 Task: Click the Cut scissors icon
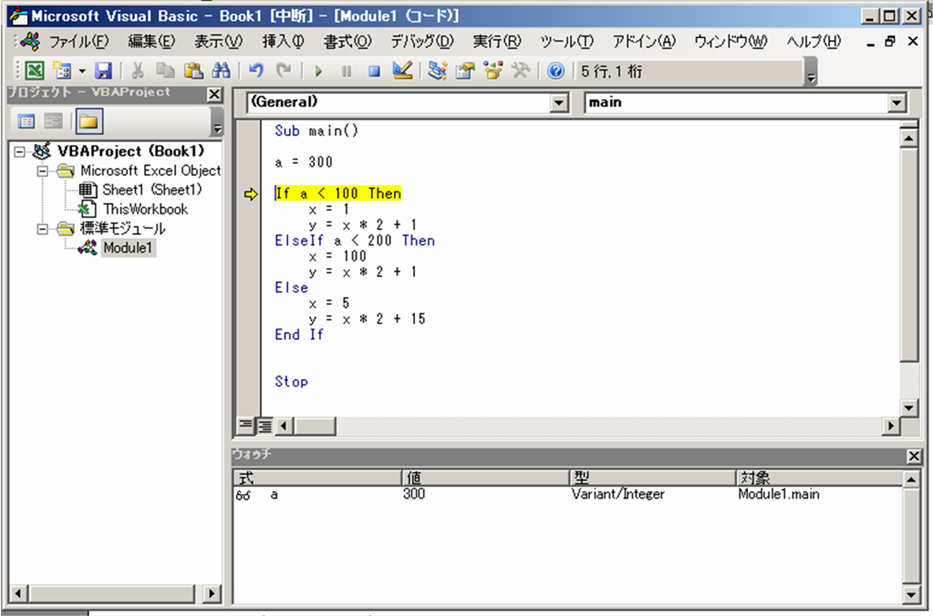click(x=137, y=71)
